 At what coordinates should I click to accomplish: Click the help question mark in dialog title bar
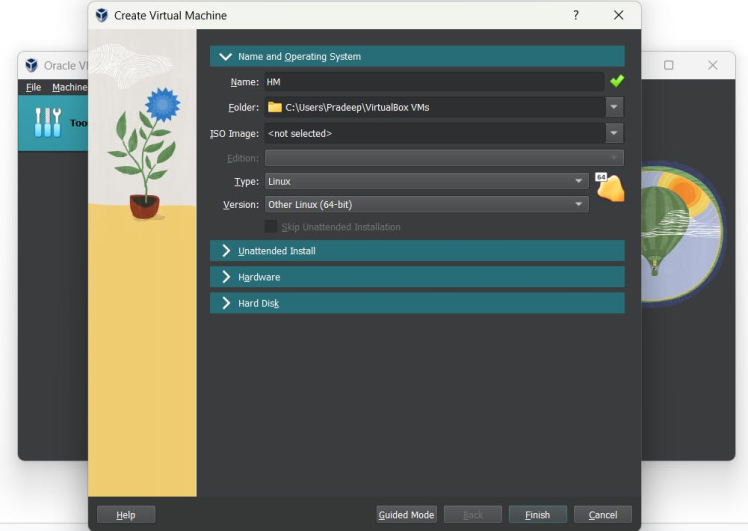click(x=576, y=15)
